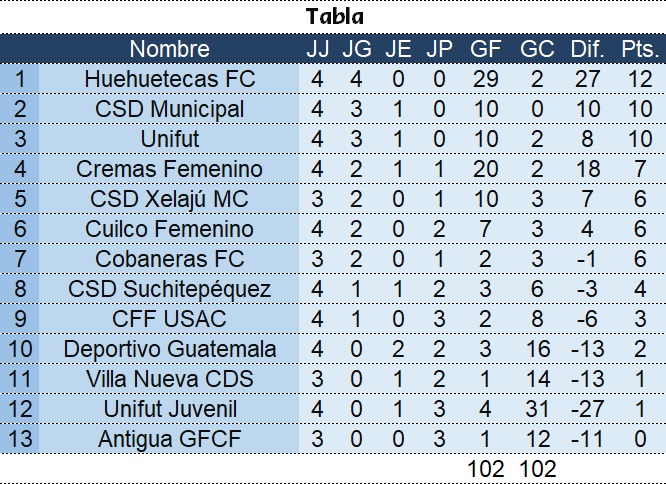
Task: Click the Cuilco Femenino team name
Action: tap(170, 229)
